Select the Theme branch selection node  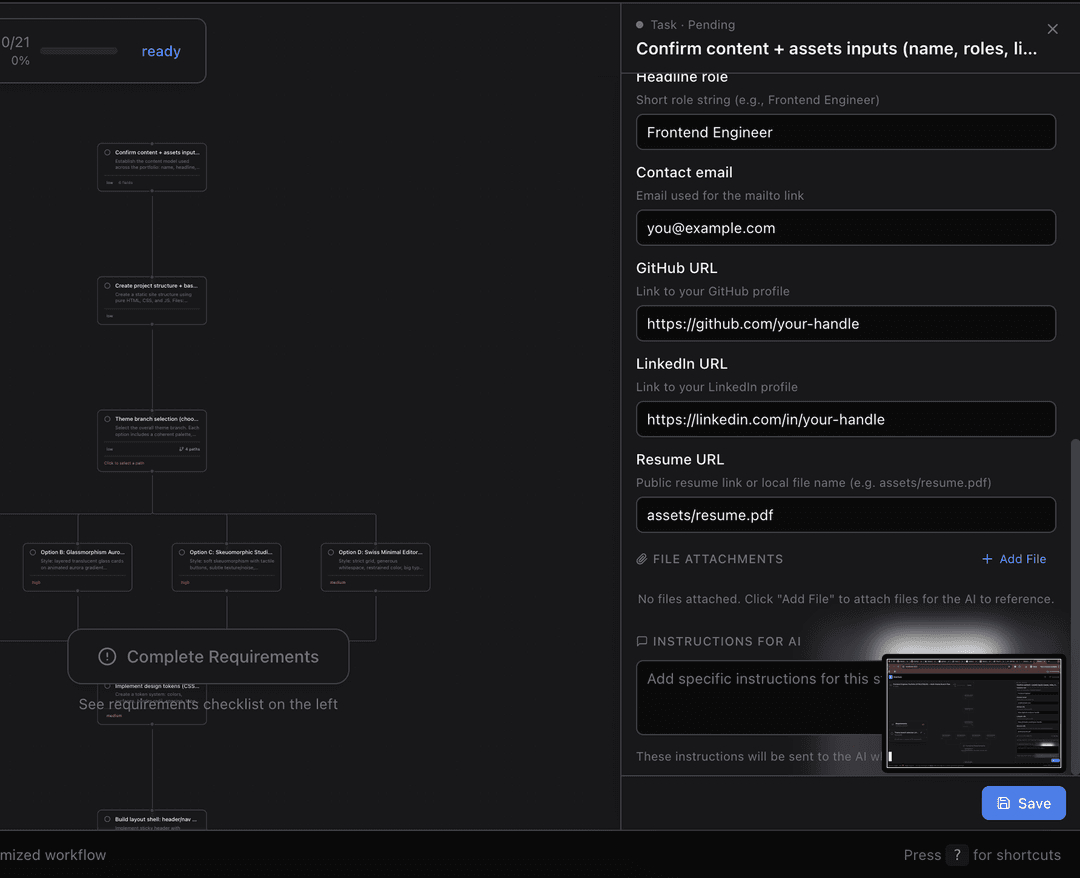[x=152, y=441]
